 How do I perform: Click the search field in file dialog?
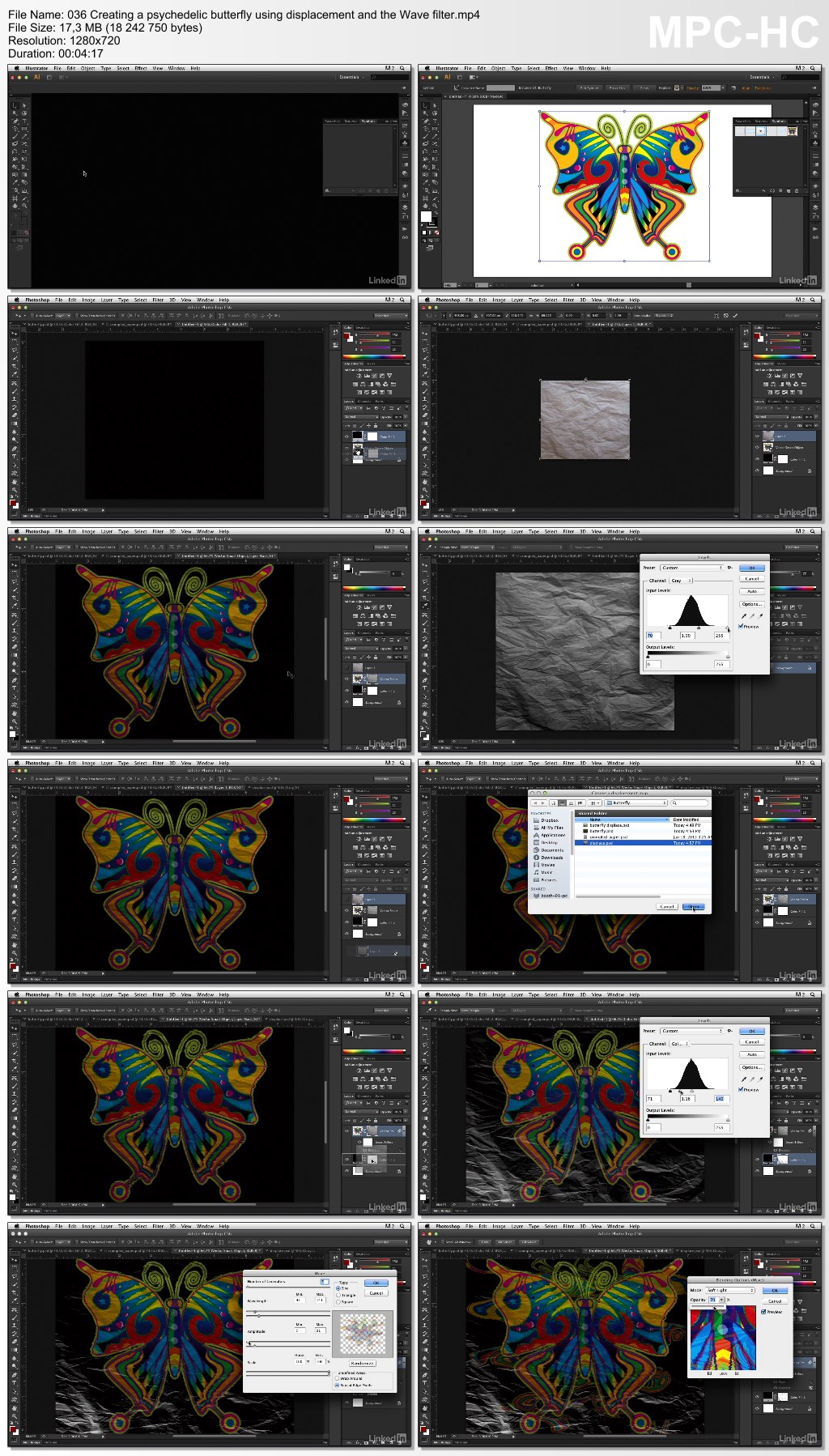[x=690, y=803]
